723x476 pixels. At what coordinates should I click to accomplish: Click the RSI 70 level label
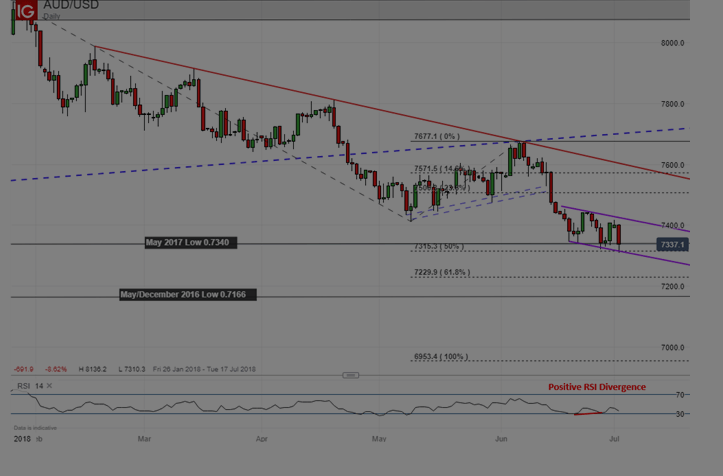click(680, 395)
